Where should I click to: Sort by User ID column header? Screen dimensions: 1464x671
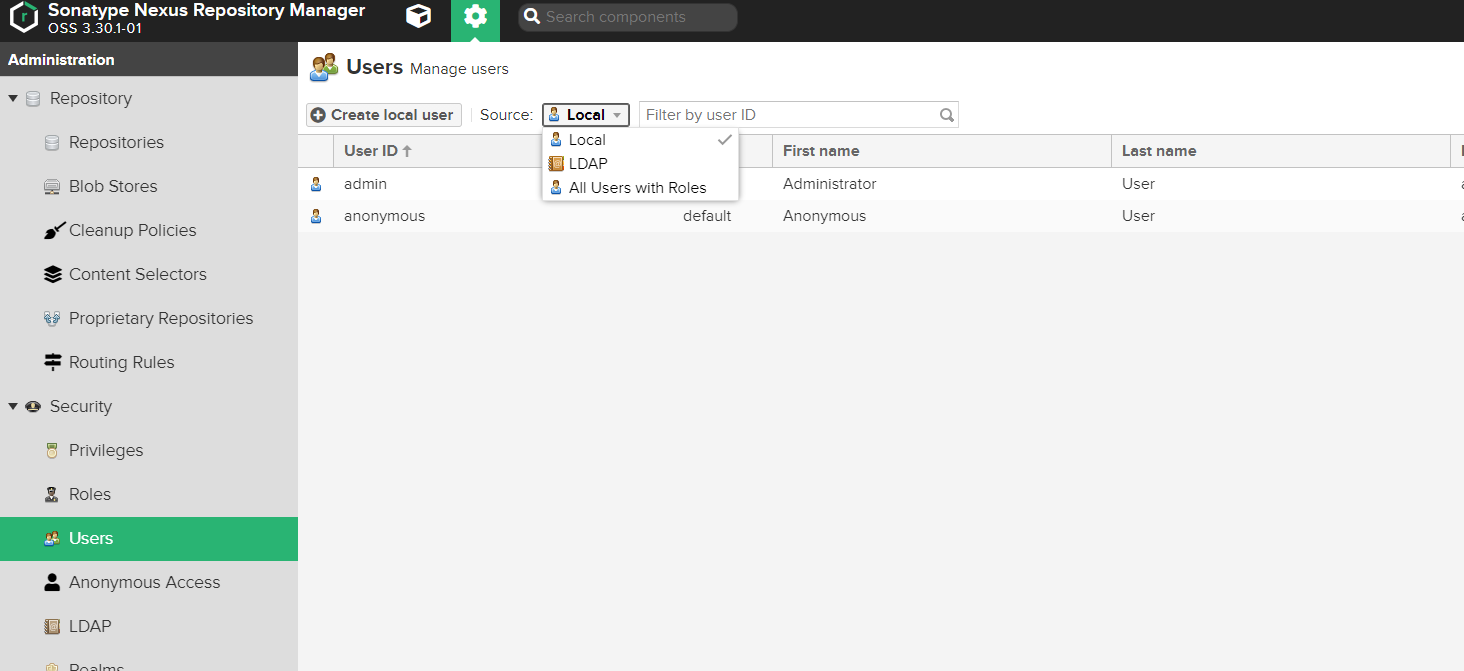tap(371, 151)
